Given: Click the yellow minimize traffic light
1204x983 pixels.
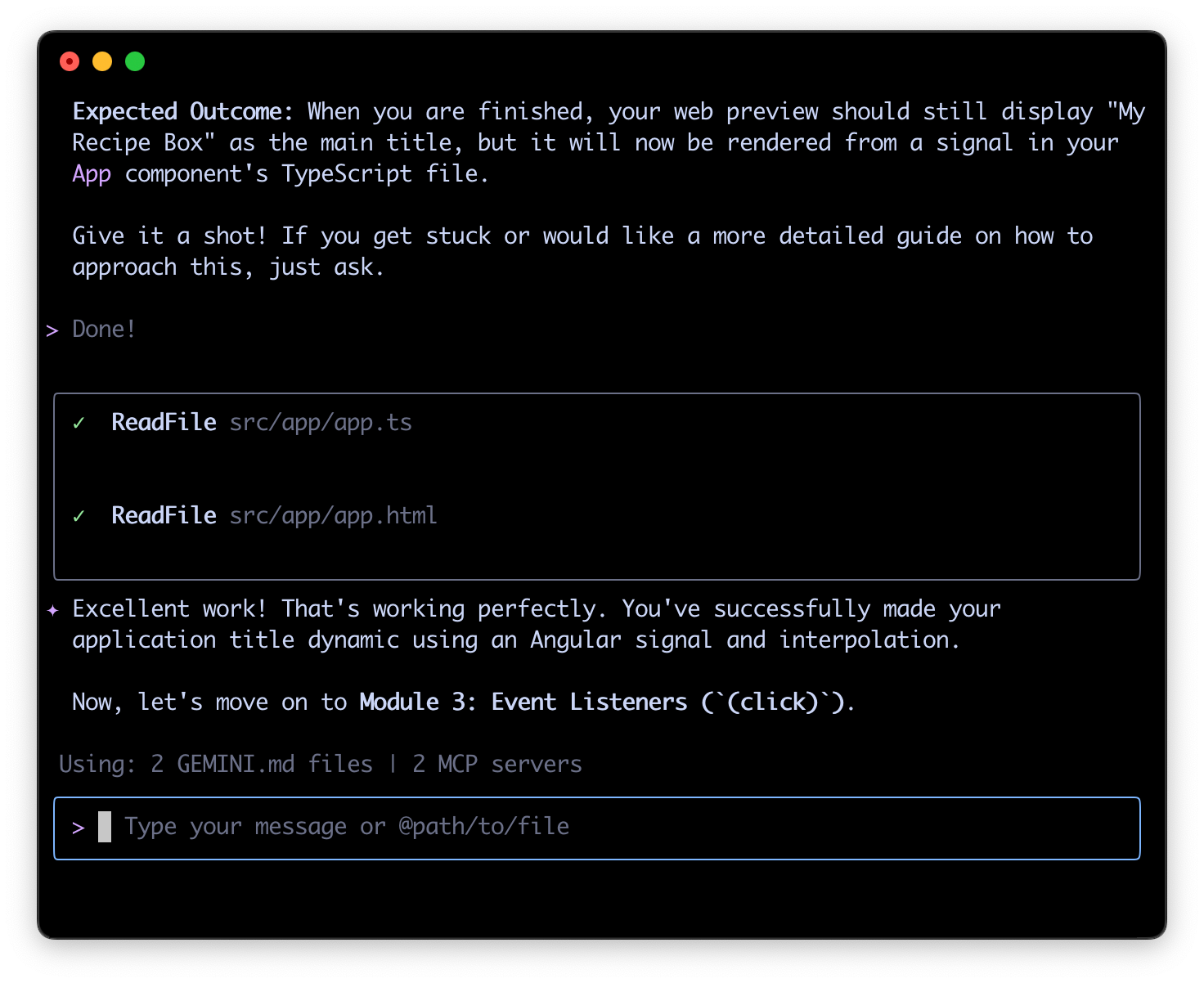Looking at the screenshot, I should (x=101, y=61).
